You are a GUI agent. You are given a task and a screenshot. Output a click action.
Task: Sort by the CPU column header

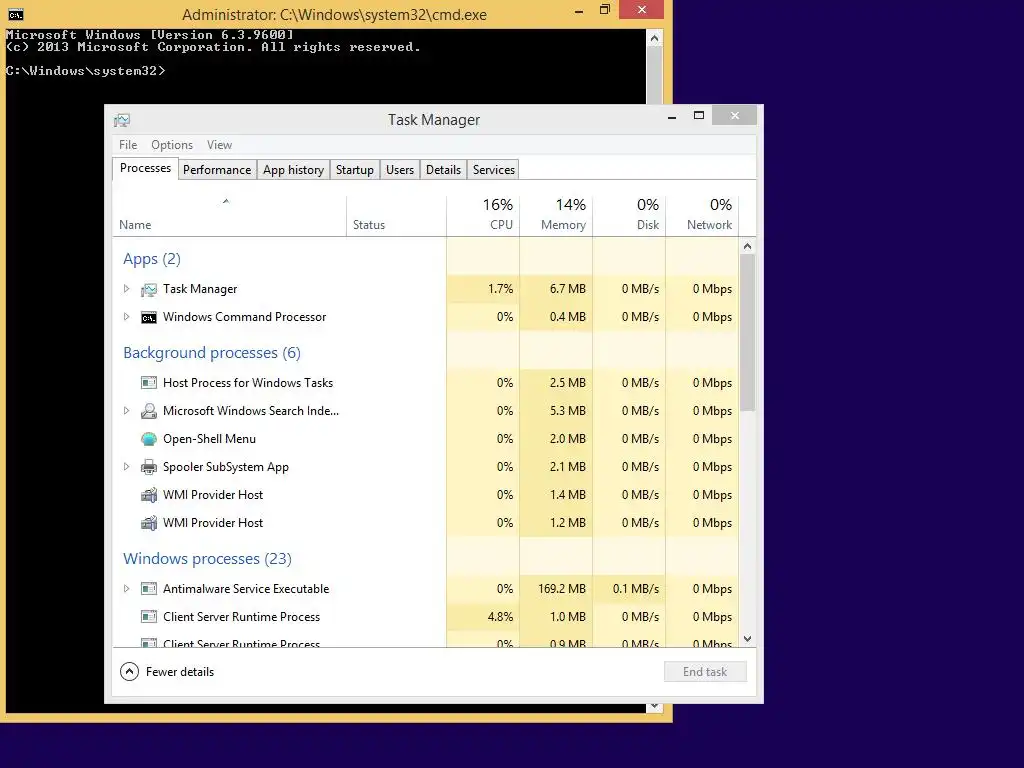pos(483,216)
